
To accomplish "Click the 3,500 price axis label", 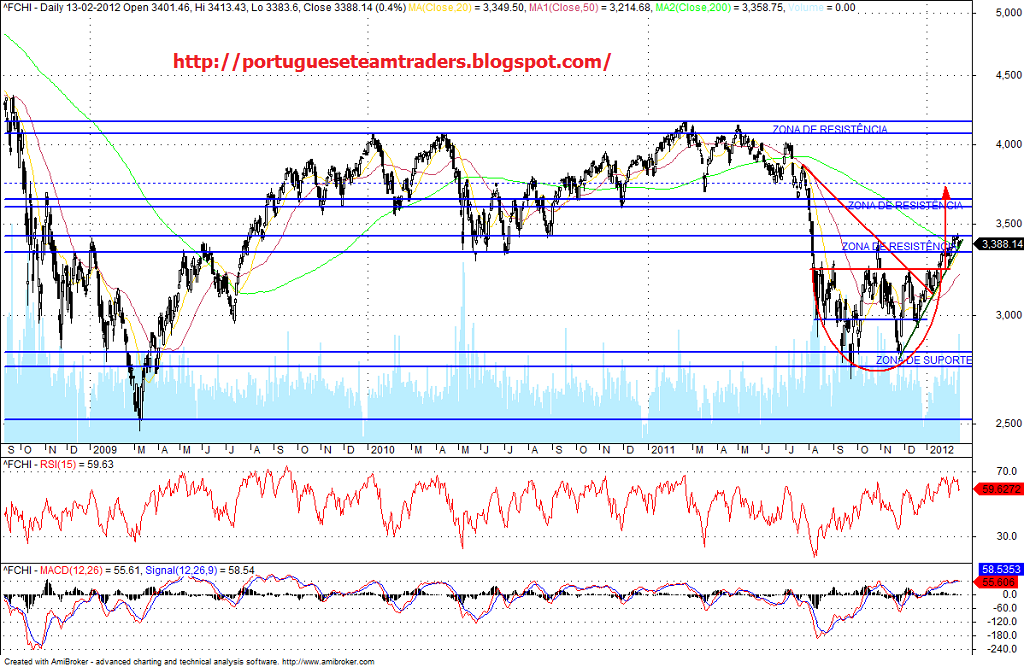I will coord(1008,223).
